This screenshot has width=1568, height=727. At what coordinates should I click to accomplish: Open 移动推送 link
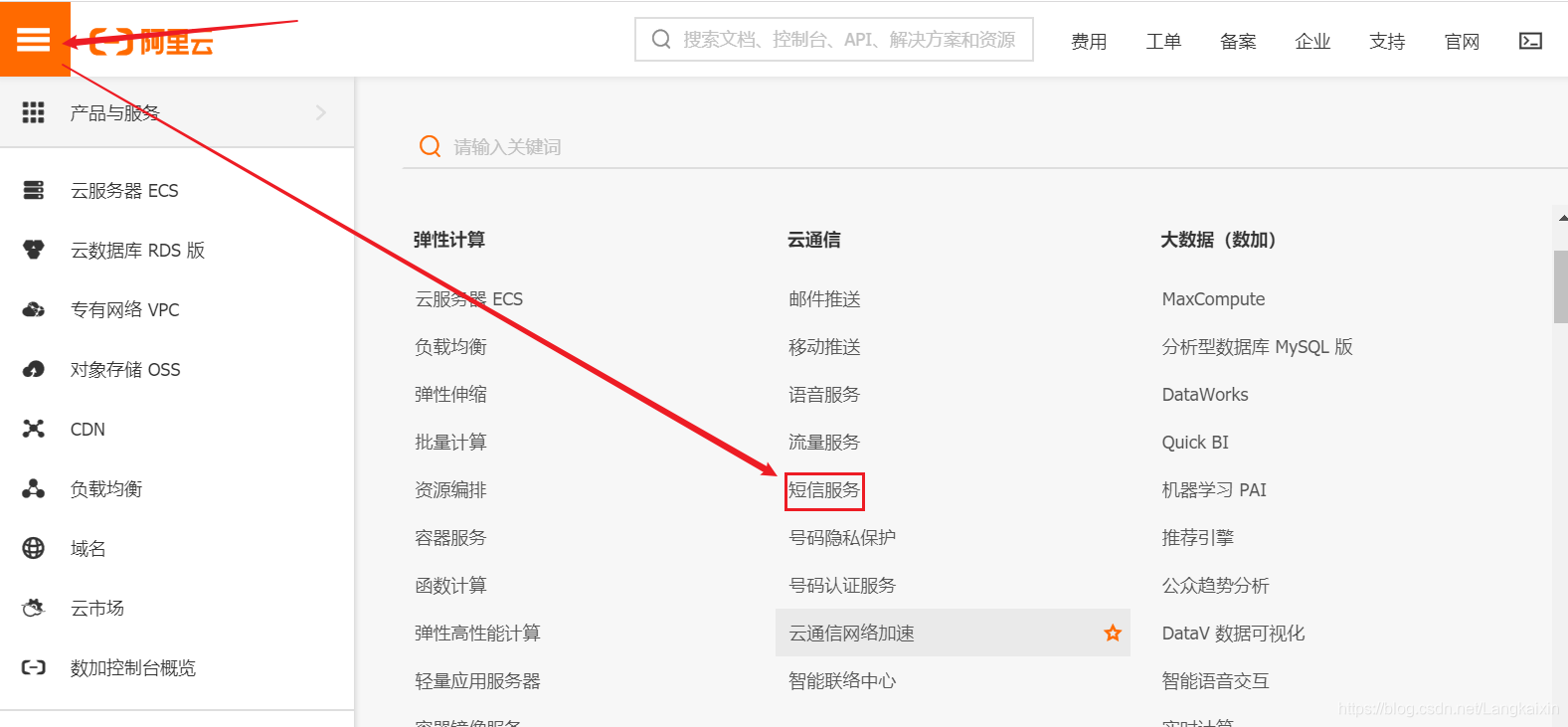click(824, 347)
